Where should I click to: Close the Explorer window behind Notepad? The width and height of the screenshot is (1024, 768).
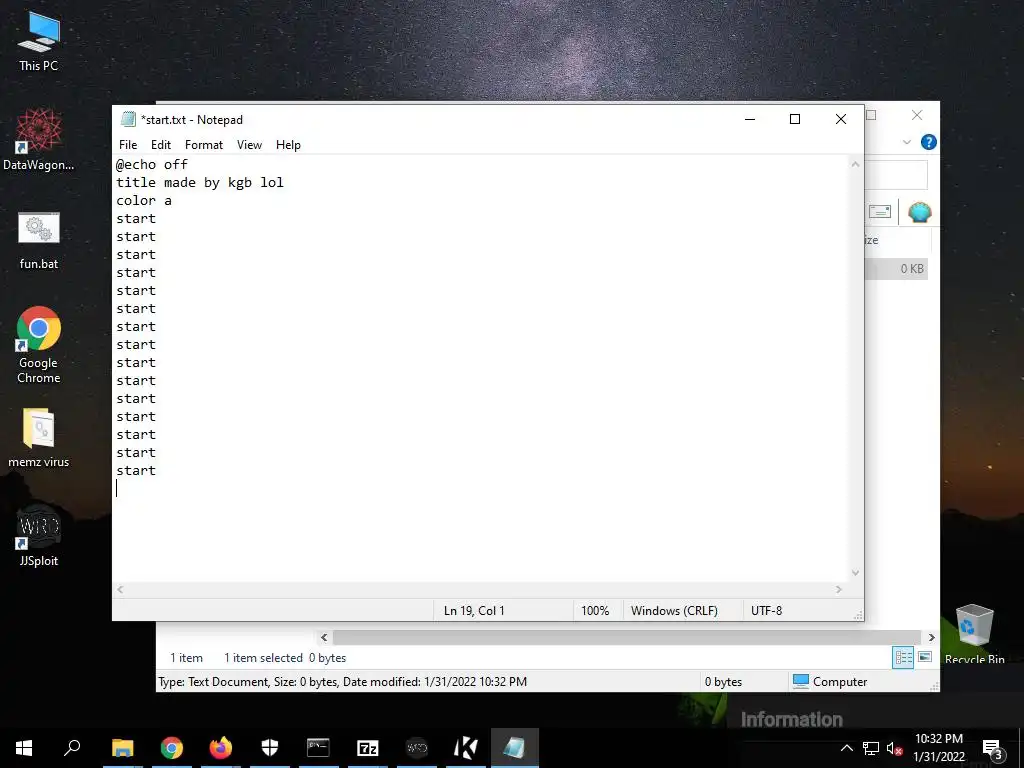click(917, 115)
